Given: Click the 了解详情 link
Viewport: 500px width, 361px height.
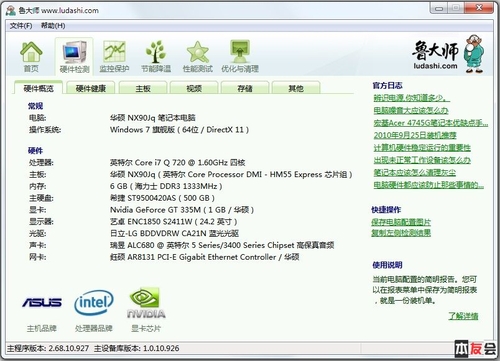Looking at the screenshot, I should pos(463,316).
